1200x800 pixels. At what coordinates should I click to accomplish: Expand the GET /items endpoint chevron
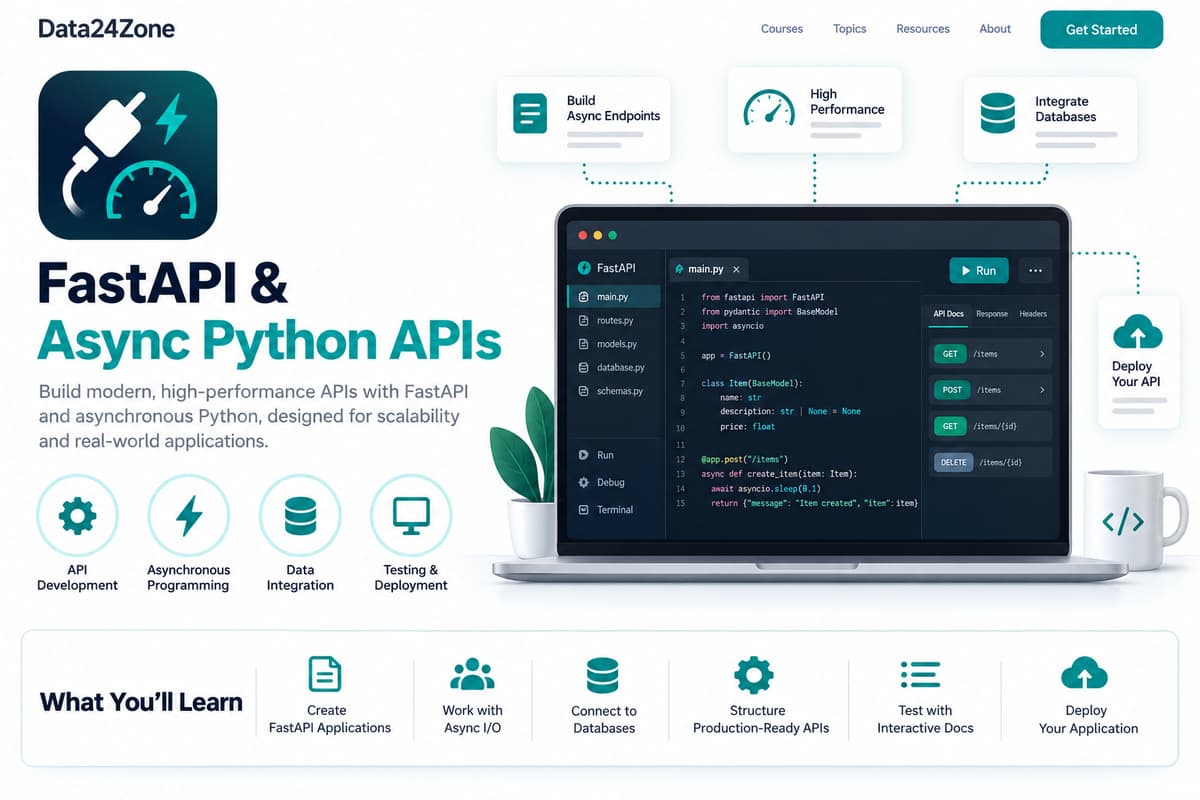click(1041, 354)
